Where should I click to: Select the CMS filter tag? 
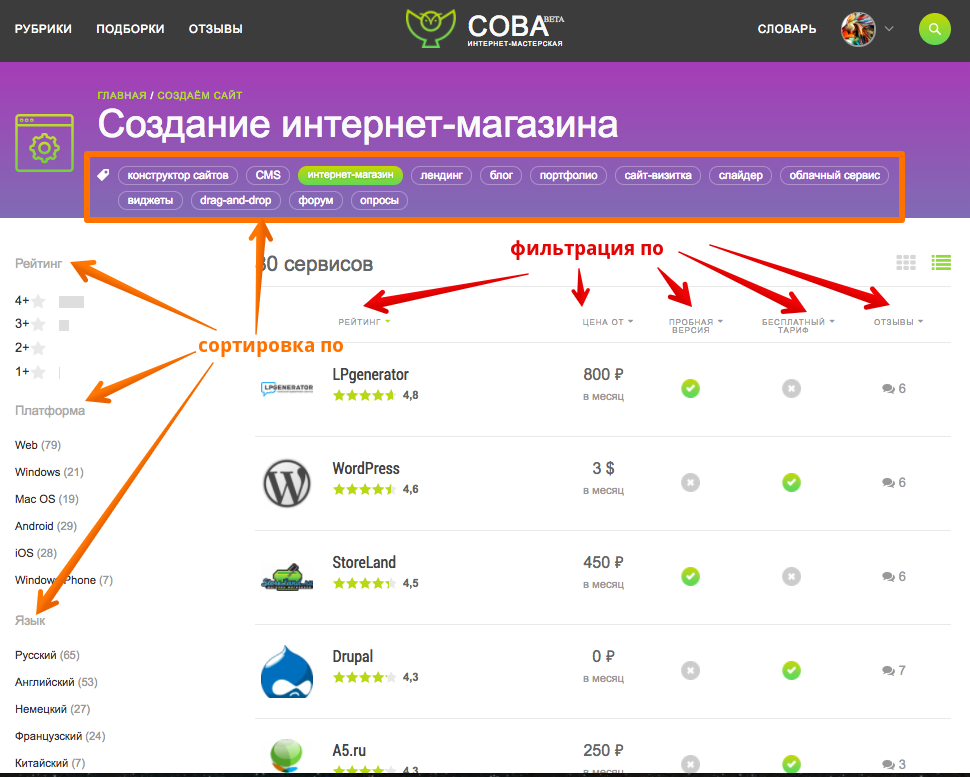tap(267, 174)
